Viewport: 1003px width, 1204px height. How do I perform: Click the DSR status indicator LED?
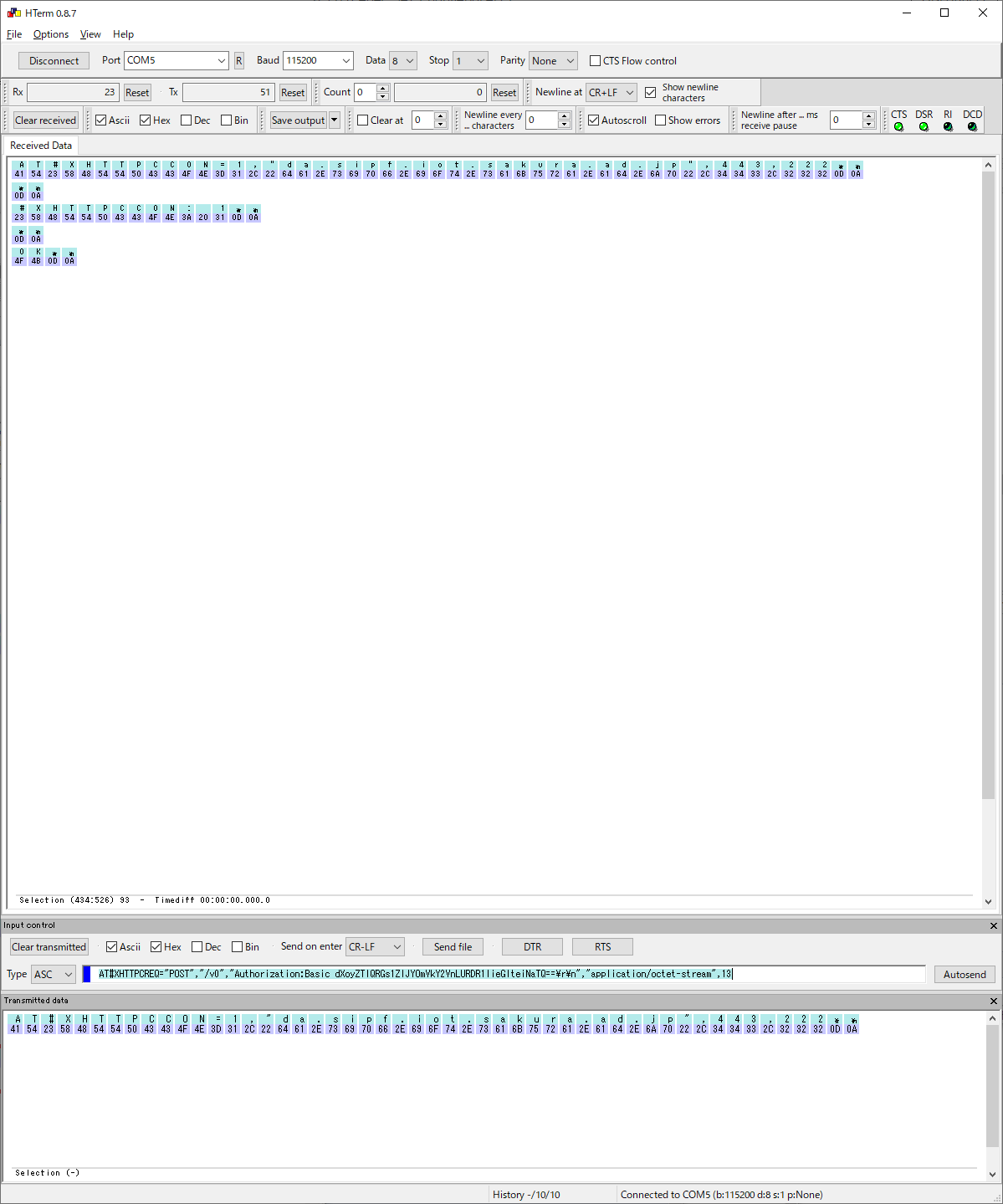924,127
